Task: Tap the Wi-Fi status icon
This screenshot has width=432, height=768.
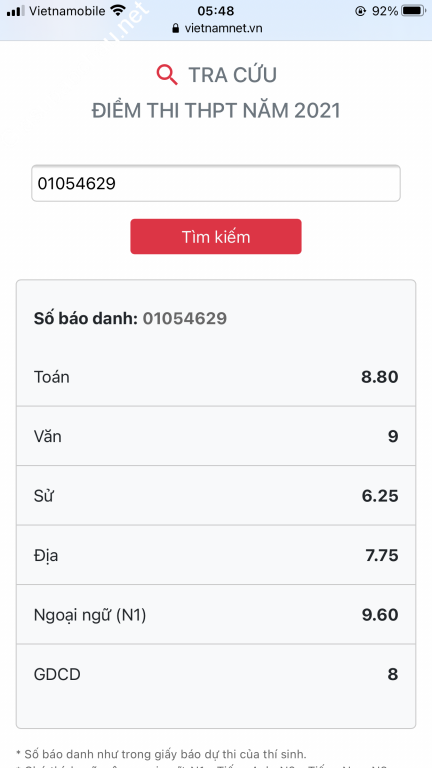Action: [x=118, y=10]
